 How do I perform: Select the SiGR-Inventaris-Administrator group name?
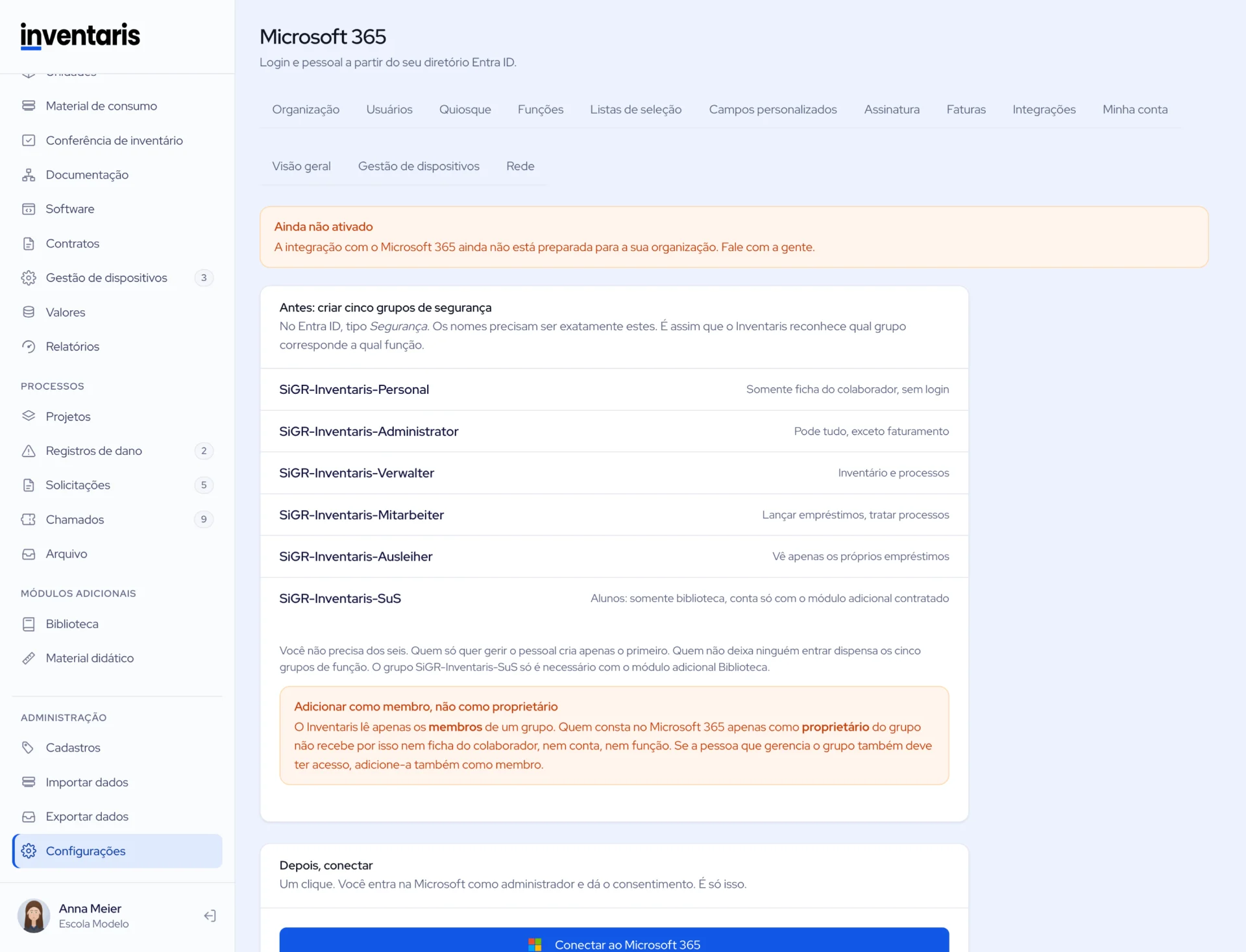point(369,432)
